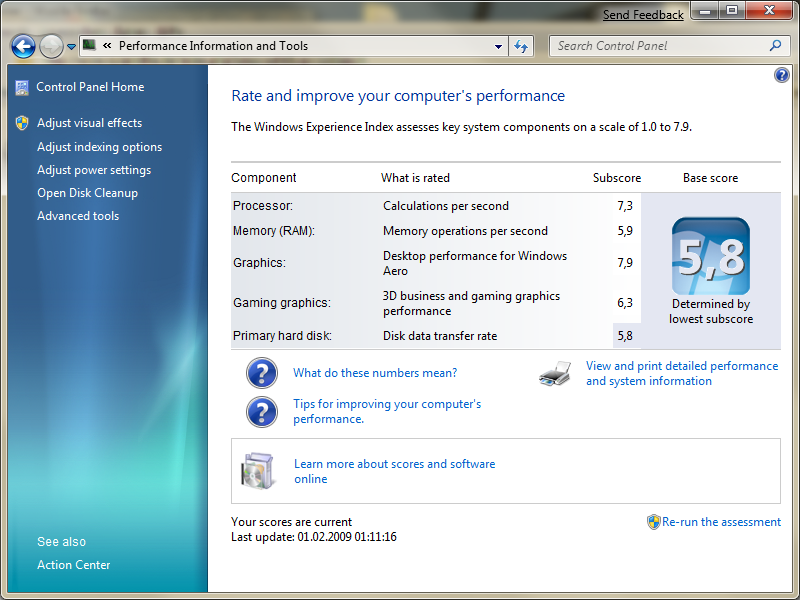Minimize the window
The image size is (800, 600).
click(x=706, y=11)
